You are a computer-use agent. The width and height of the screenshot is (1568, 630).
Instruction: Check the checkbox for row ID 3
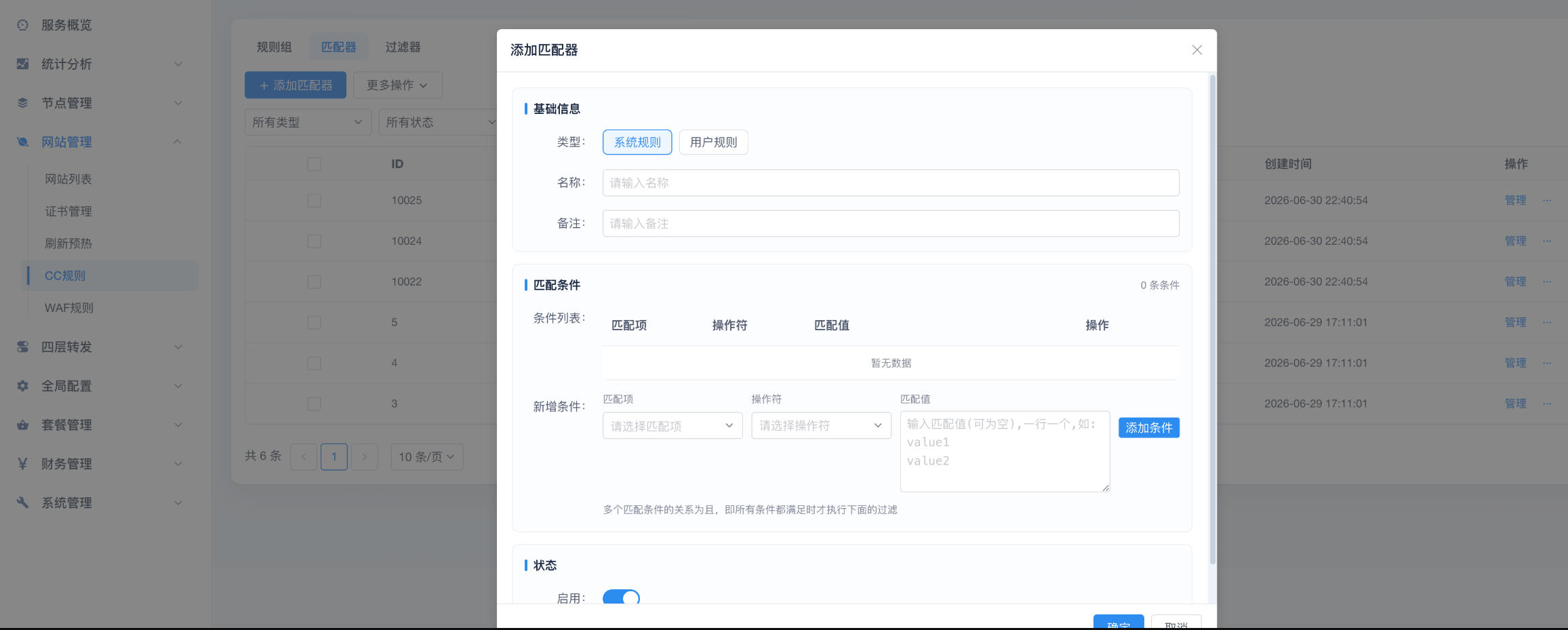[x=314, y=404]
